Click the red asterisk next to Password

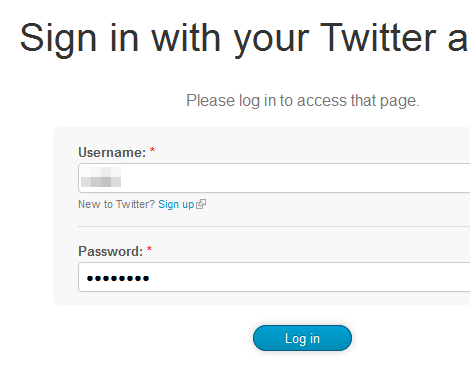coord(149,249)
